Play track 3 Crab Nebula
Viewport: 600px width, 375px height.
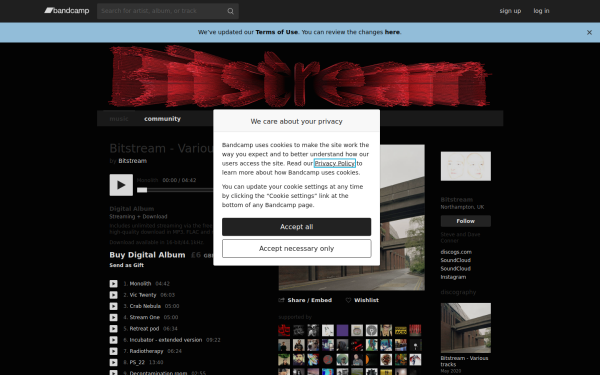pos(114,306)
